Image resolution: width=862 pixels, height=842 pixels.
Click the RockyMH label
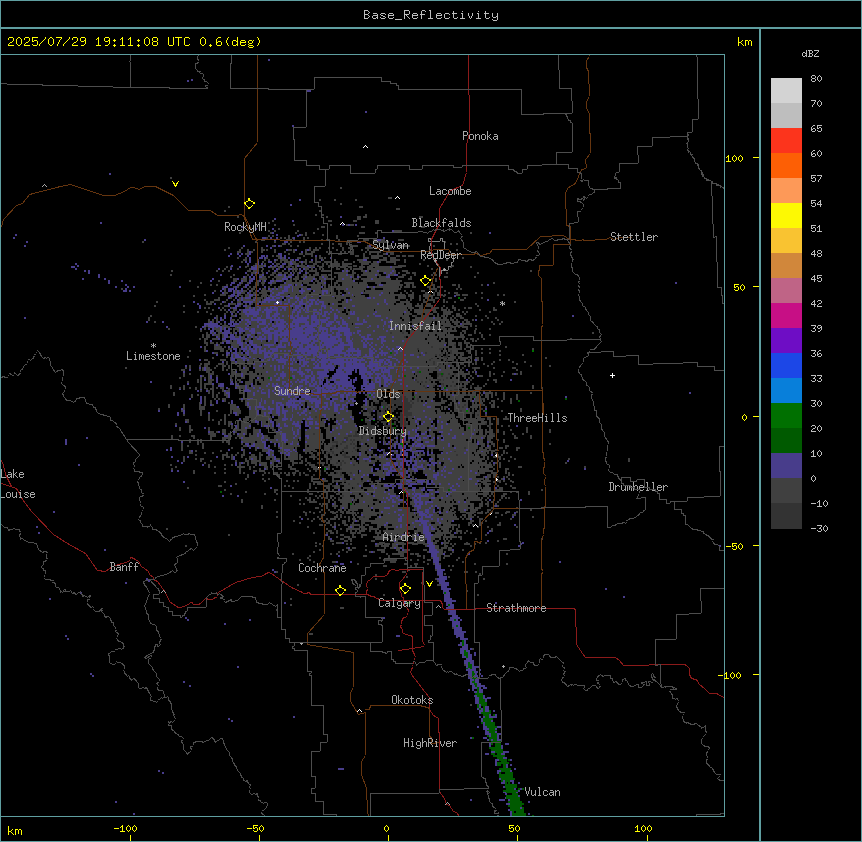[x=245, y=227]
